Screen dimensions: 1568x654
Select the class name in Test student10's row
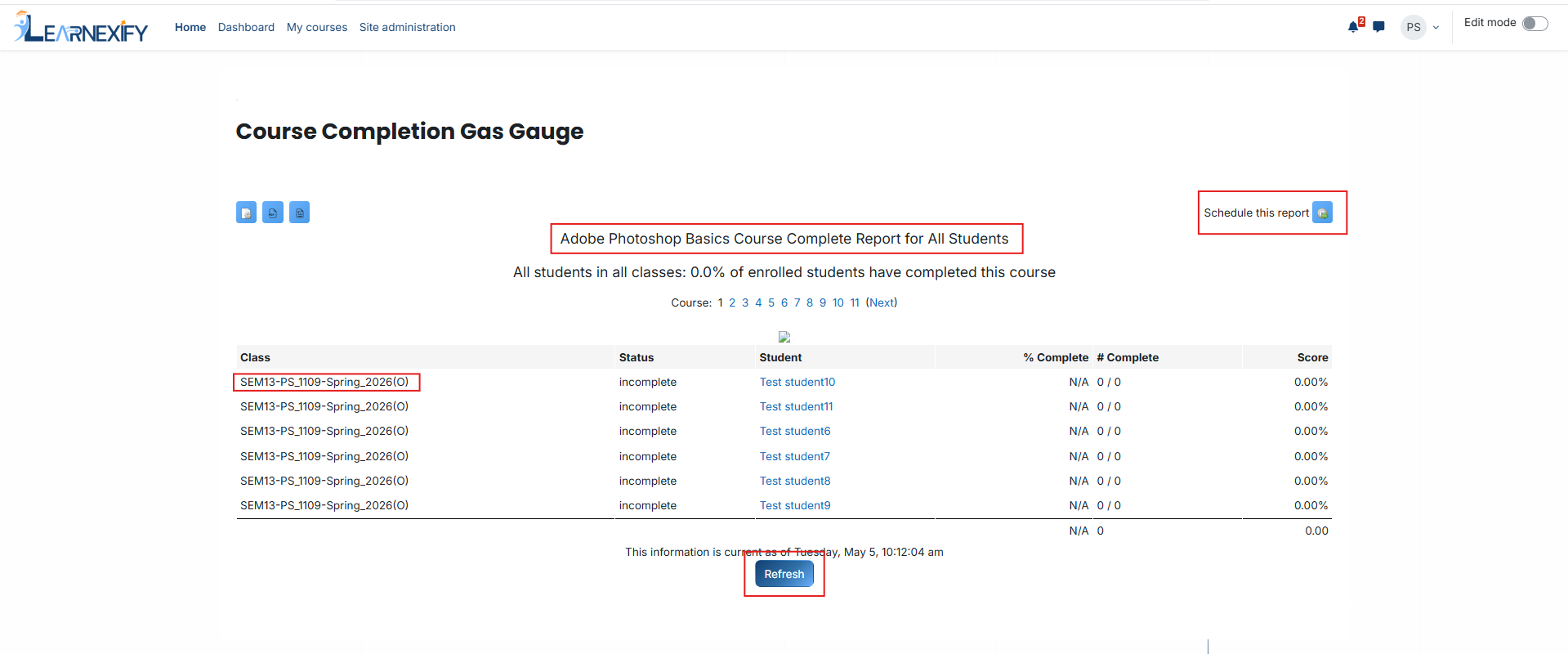tap(324, 382)
